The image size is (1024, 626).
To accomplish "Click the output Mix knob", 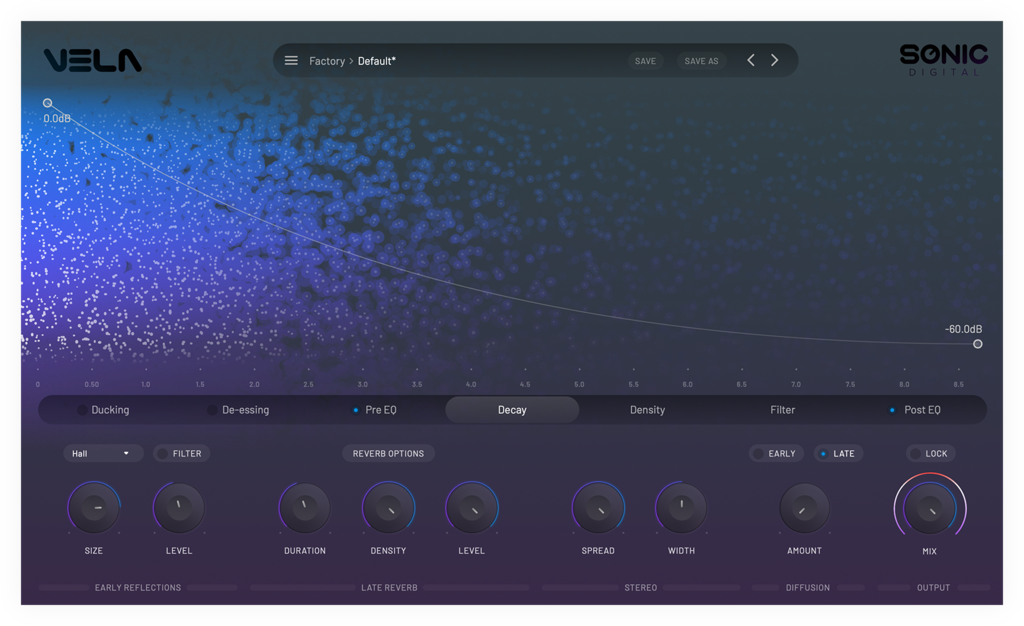I will tap(929, 506).
